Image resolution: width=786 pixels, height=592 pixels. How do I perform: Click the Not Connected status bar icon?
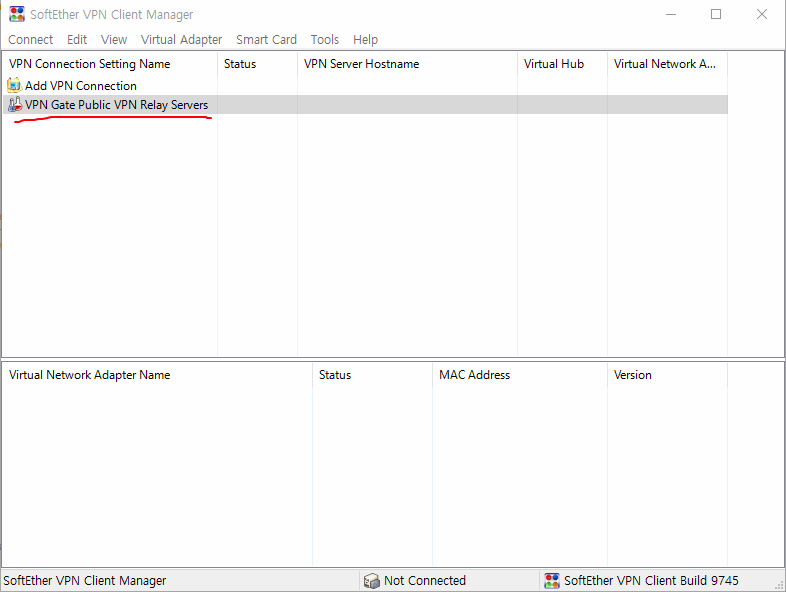click(371, 580)
